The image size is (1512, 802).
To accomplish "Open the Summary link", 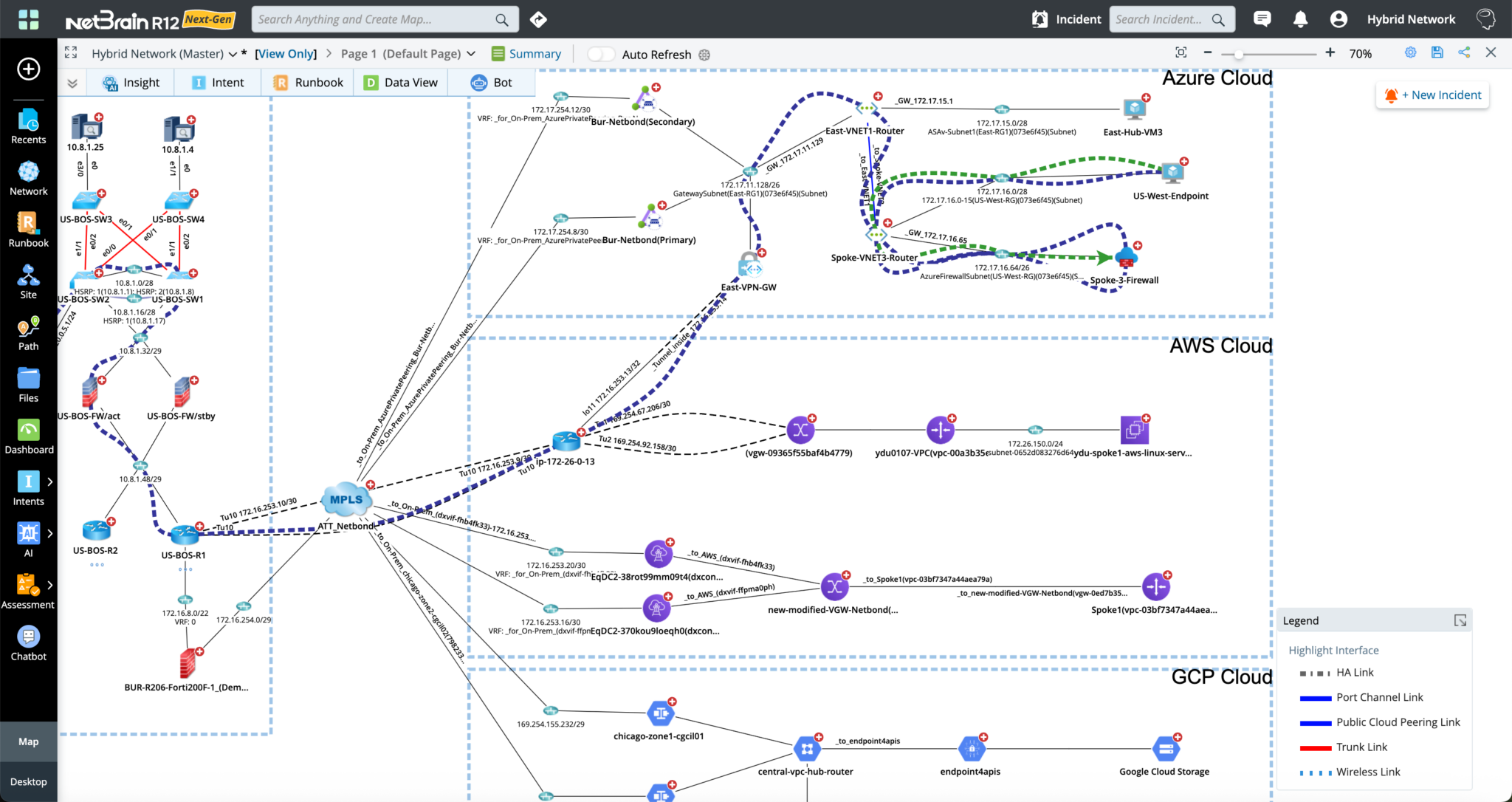I will [x=526, y=54].
